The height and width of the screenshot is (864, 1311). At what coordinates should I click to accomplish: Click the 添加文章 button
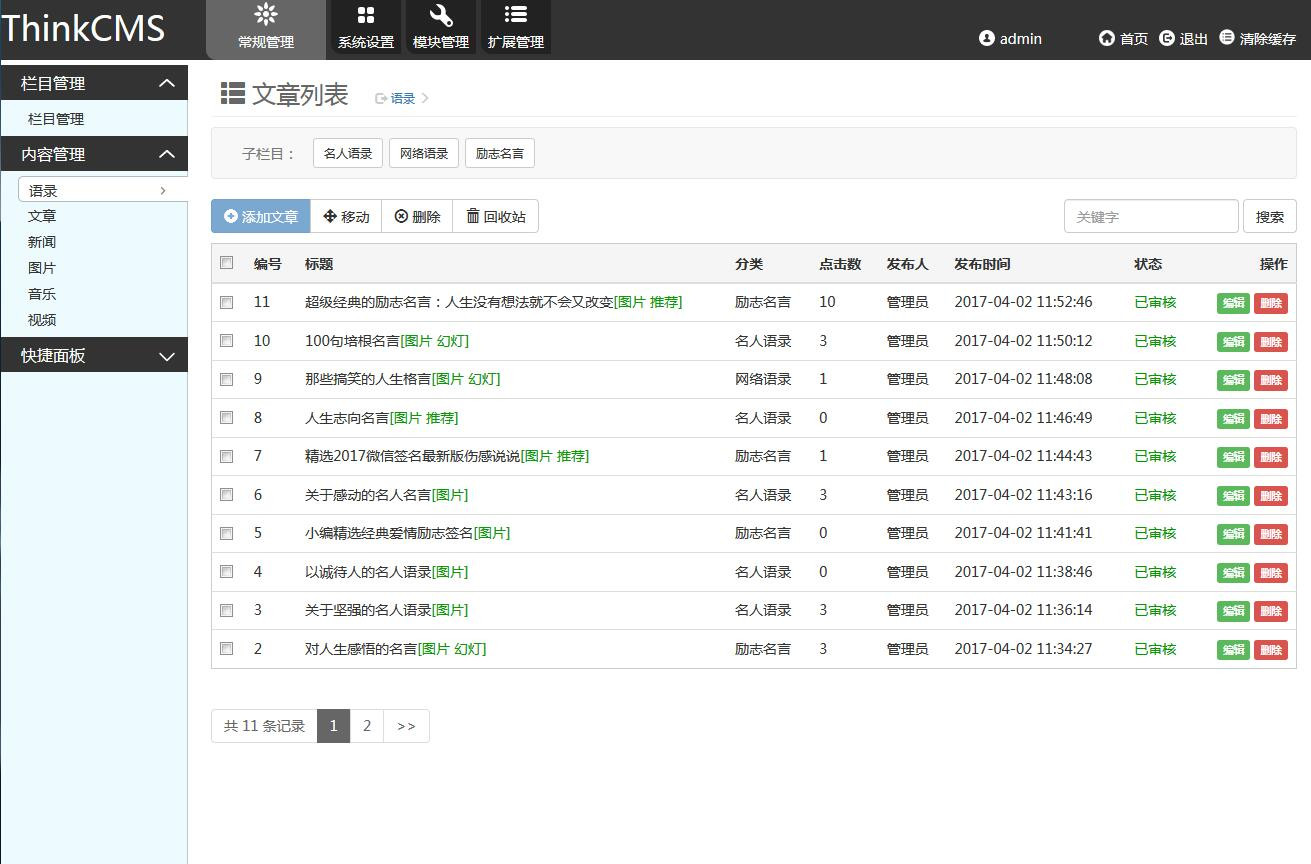coord(261,216)
